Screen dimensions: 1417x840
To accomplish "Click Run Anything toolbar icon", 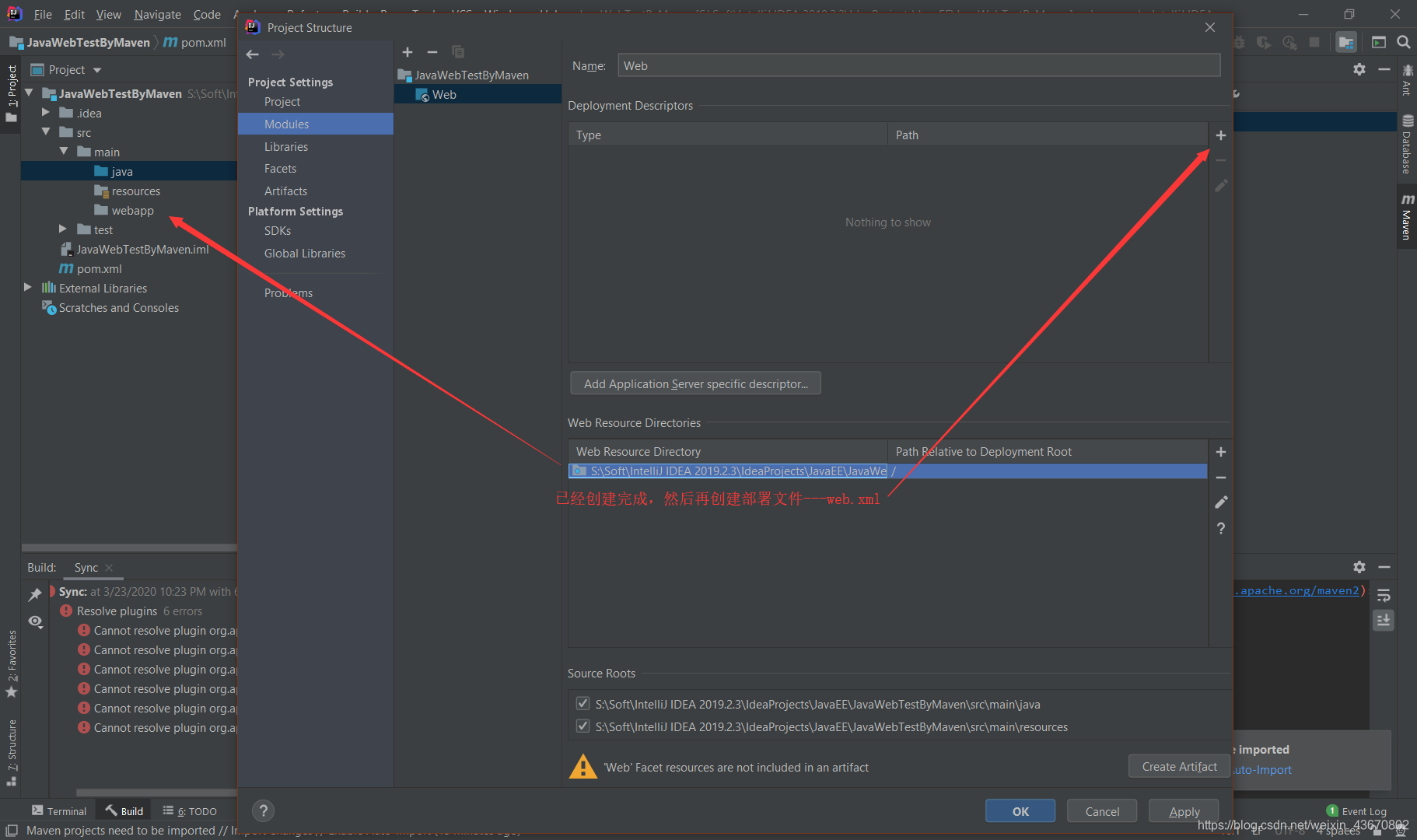I will pyautogui.click(x=1379, y=42).
